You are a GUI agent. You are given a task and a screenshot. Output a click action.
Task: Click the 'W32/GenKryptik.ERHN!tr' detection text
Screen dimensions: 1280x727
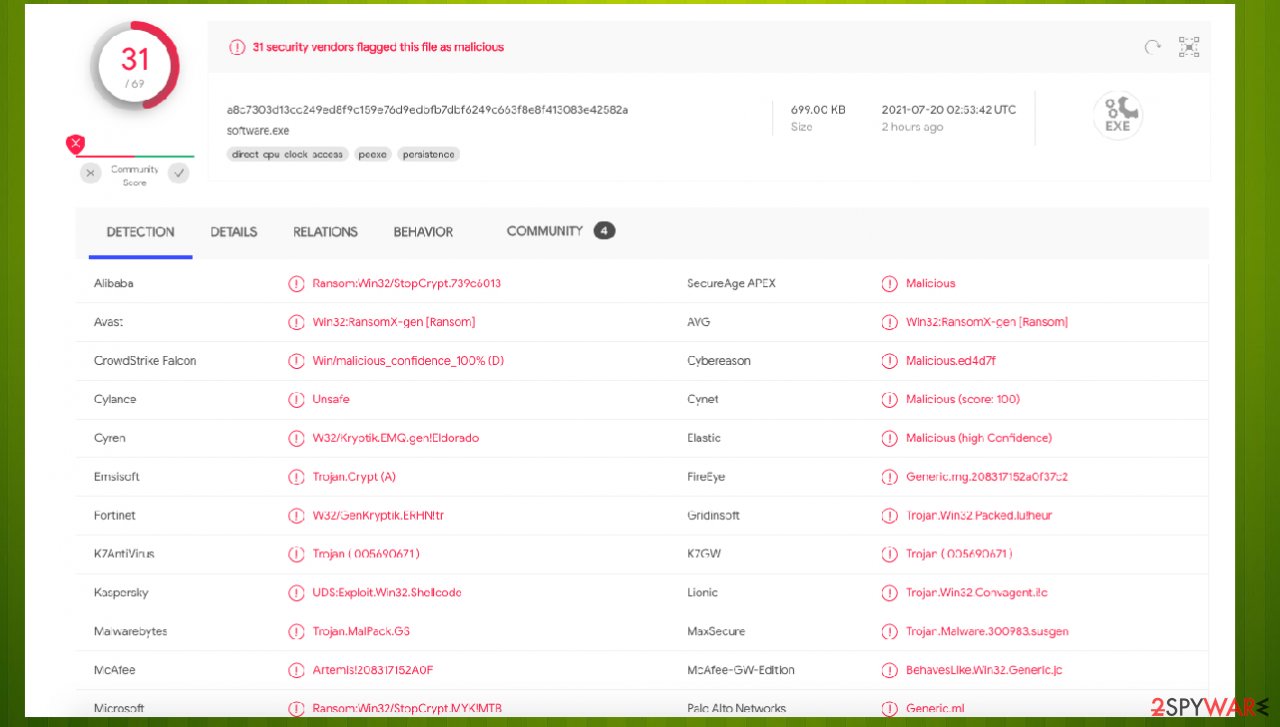pos(378,516)
